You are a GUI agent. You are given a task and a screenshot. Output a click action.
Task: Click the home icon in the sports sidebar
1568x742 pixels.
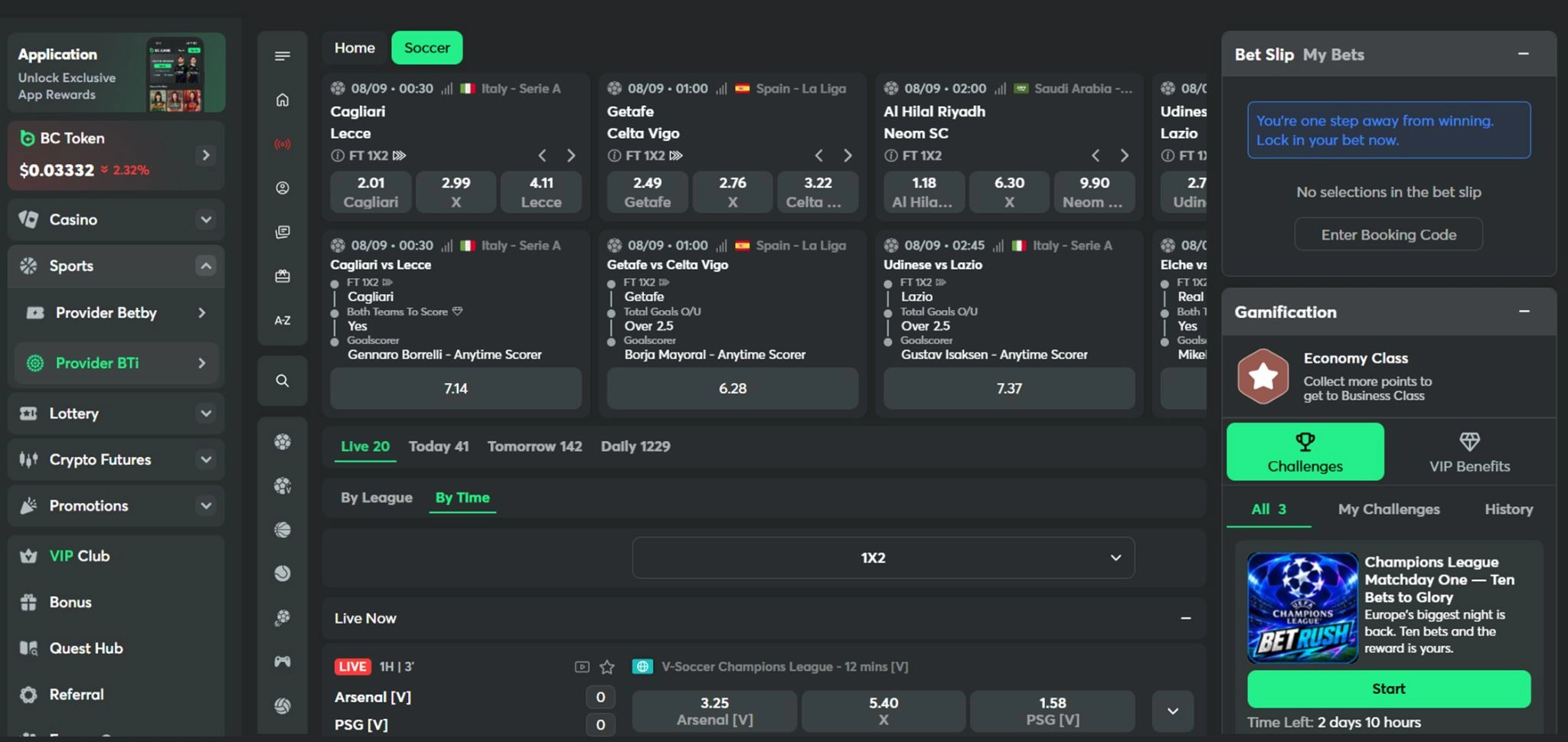pyautogui.click(x=283, y=100)
